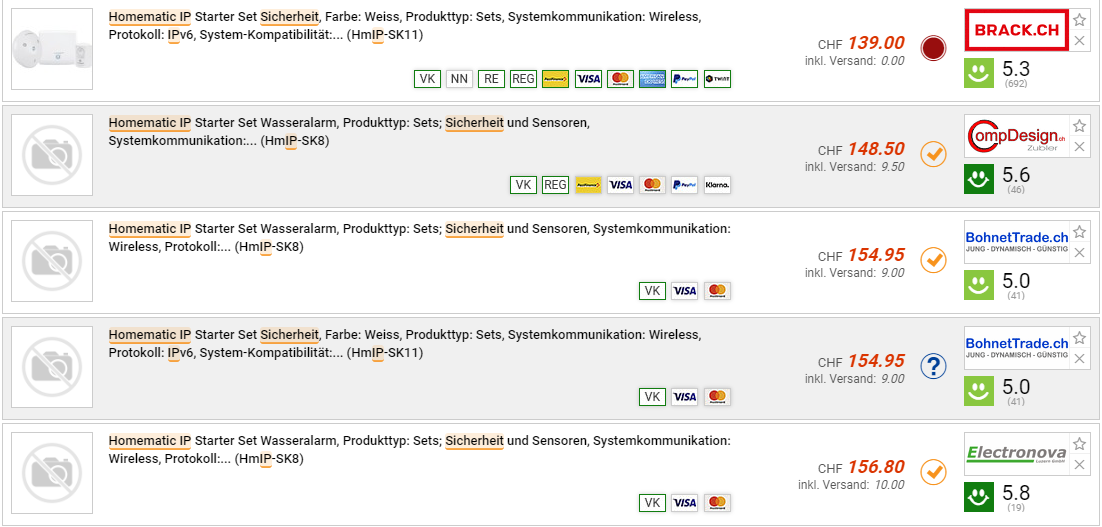The height and width of the screenshot is (527, 1102).
Task: Click the orange checkmark beside CHF 148.50
Action: (933, 154)
